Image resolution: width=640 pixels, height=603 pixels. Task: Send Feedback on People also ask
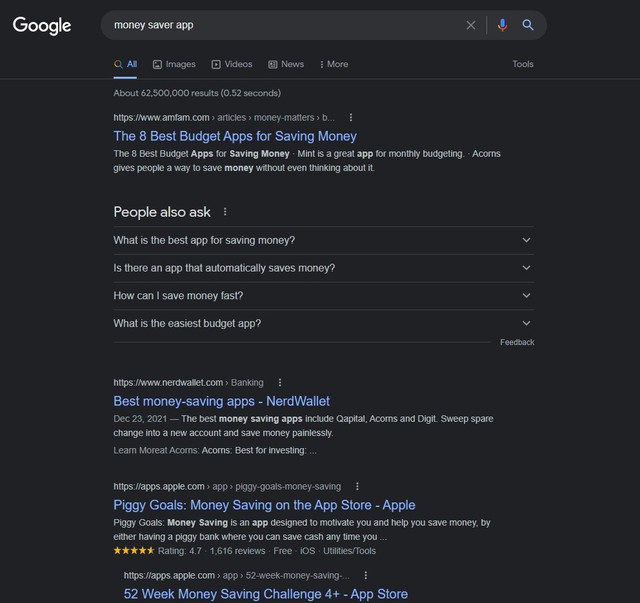(x=517, y=343)
